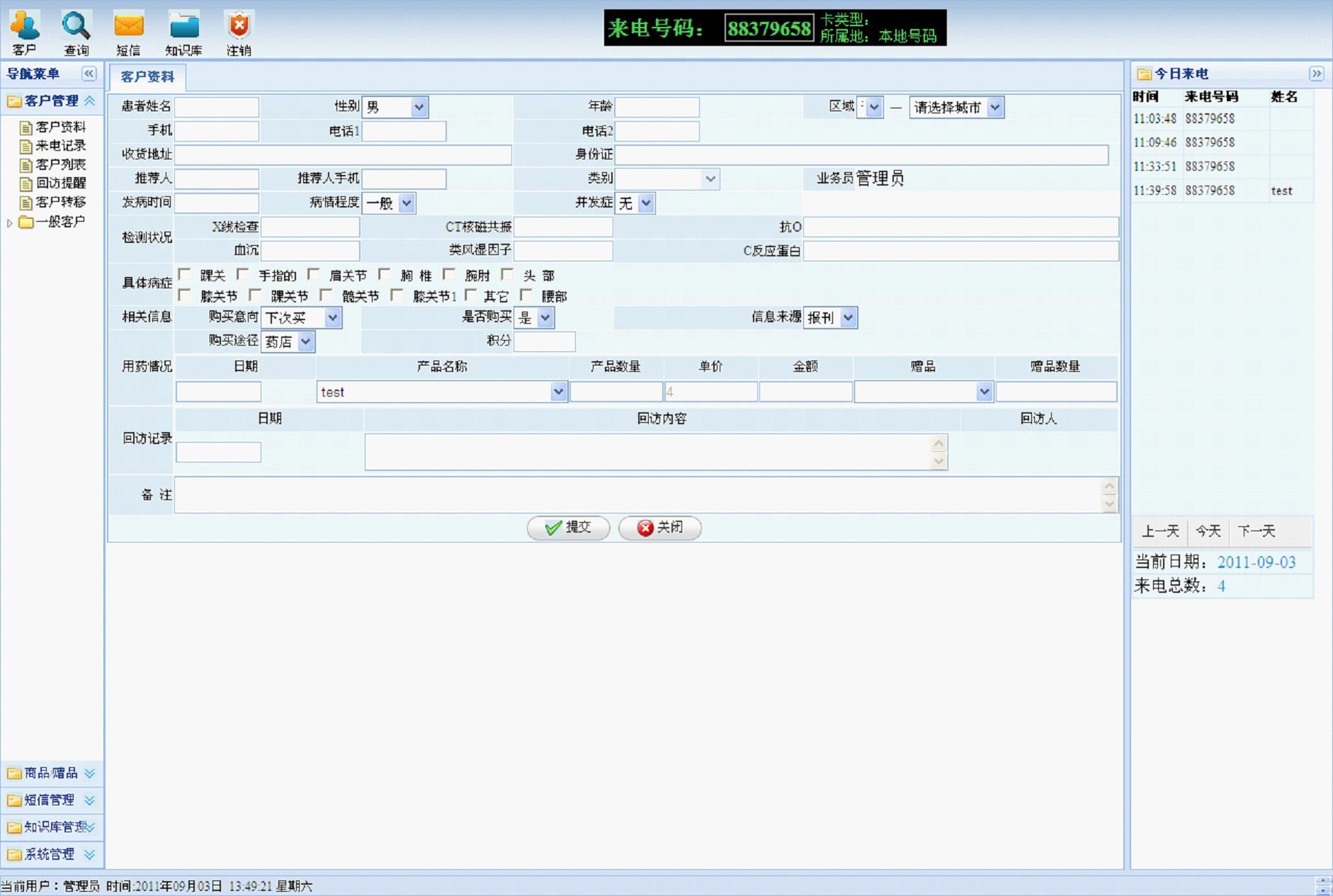Open the 并发症 dropdown
Screen dimensions: 1333x896
[x=635, y=203]
